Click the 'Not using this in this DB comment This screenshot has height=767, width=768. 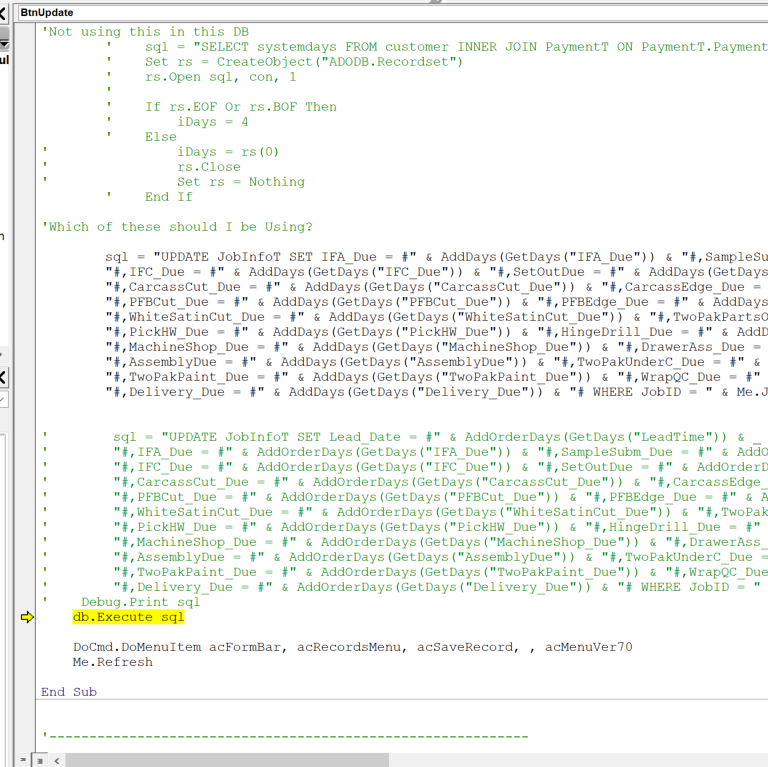coord(145,32)
